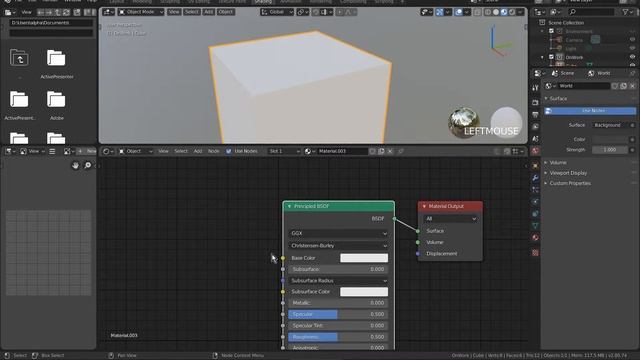This screenshot has width=640, height=360.
Task: Open Material Output target dropdown showing All
Action: point(450,219)
